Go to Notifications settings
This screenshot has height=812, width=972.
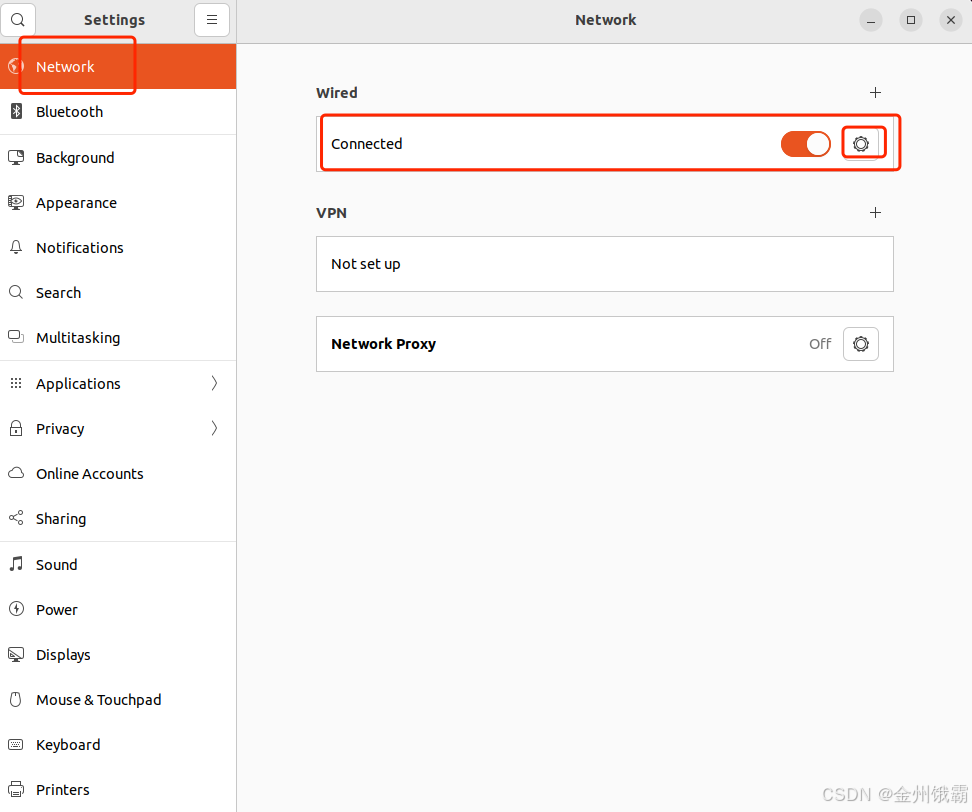tap(118, 248)
